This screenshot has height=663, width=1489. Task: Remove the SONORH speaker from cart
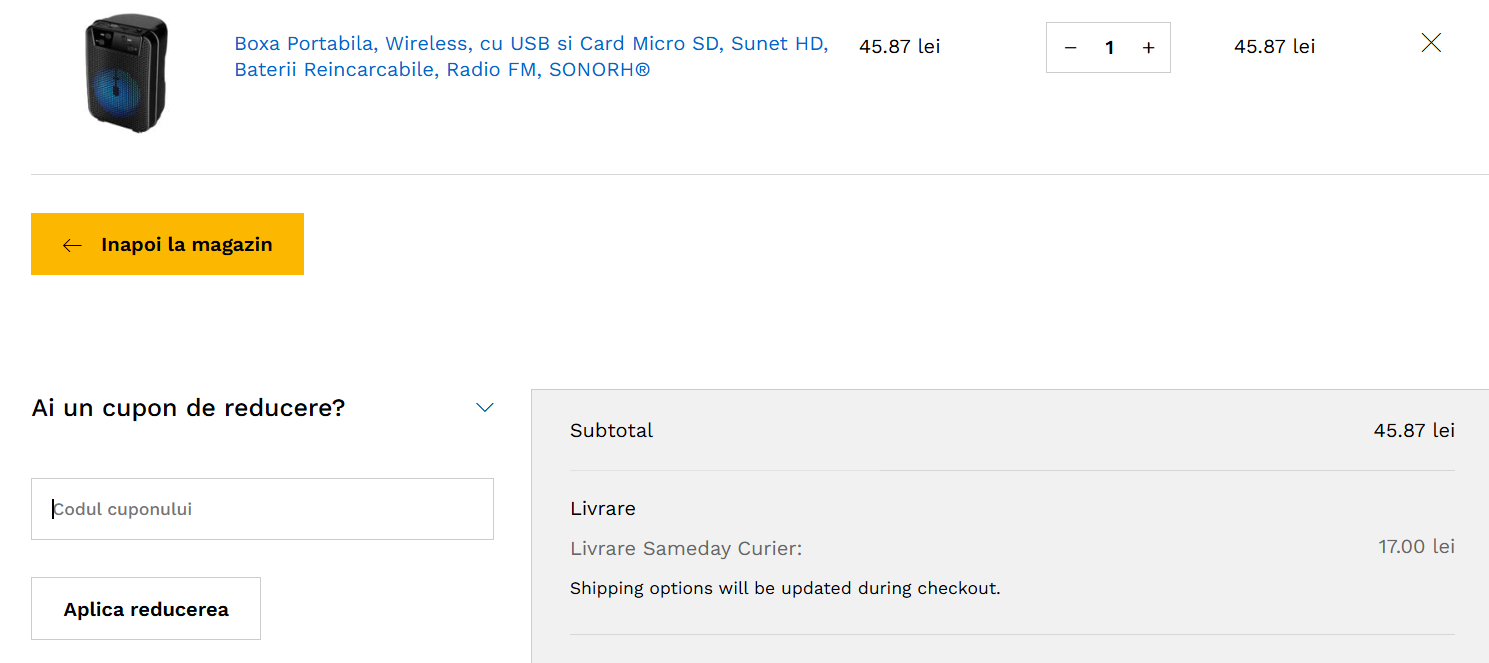click(x=1431, y=43)
